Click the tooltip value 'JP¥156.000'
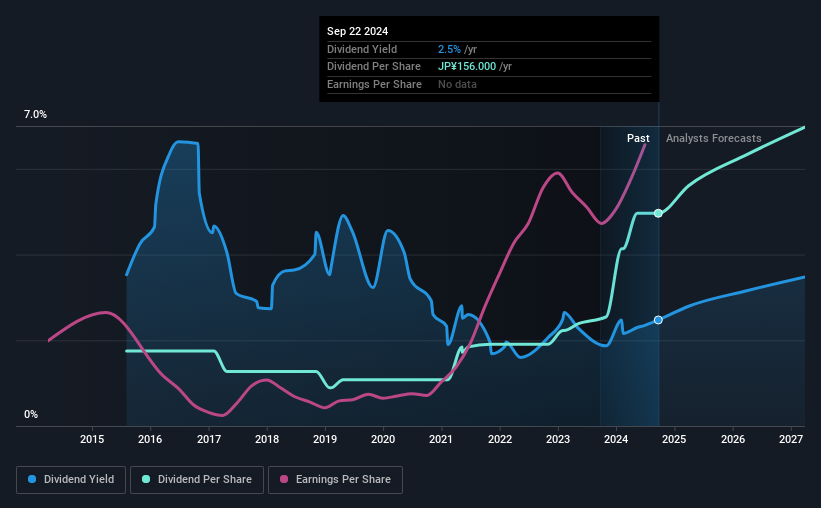 coord(467,67)
